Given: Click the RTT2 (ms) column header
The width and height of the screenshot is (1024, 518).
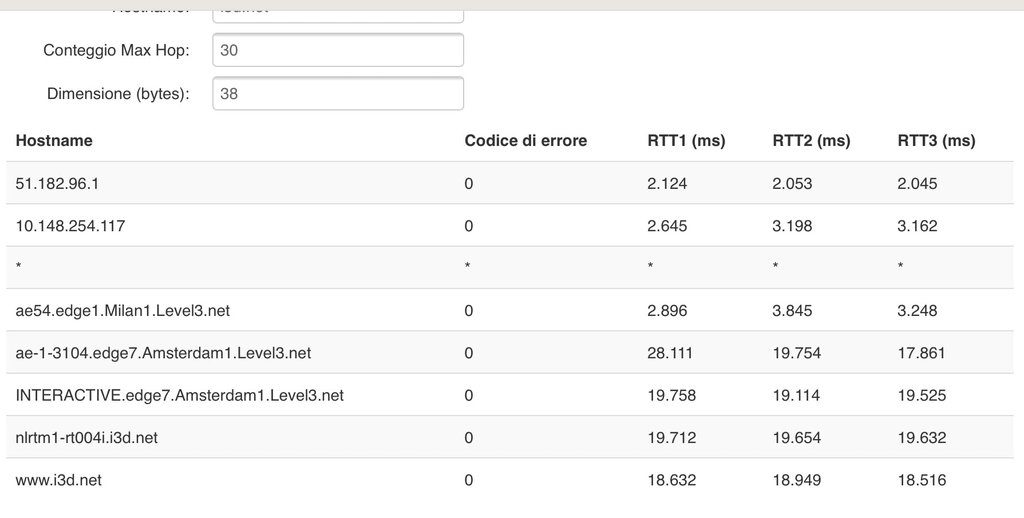Looking at the screenshot, I should coord(811,141).
